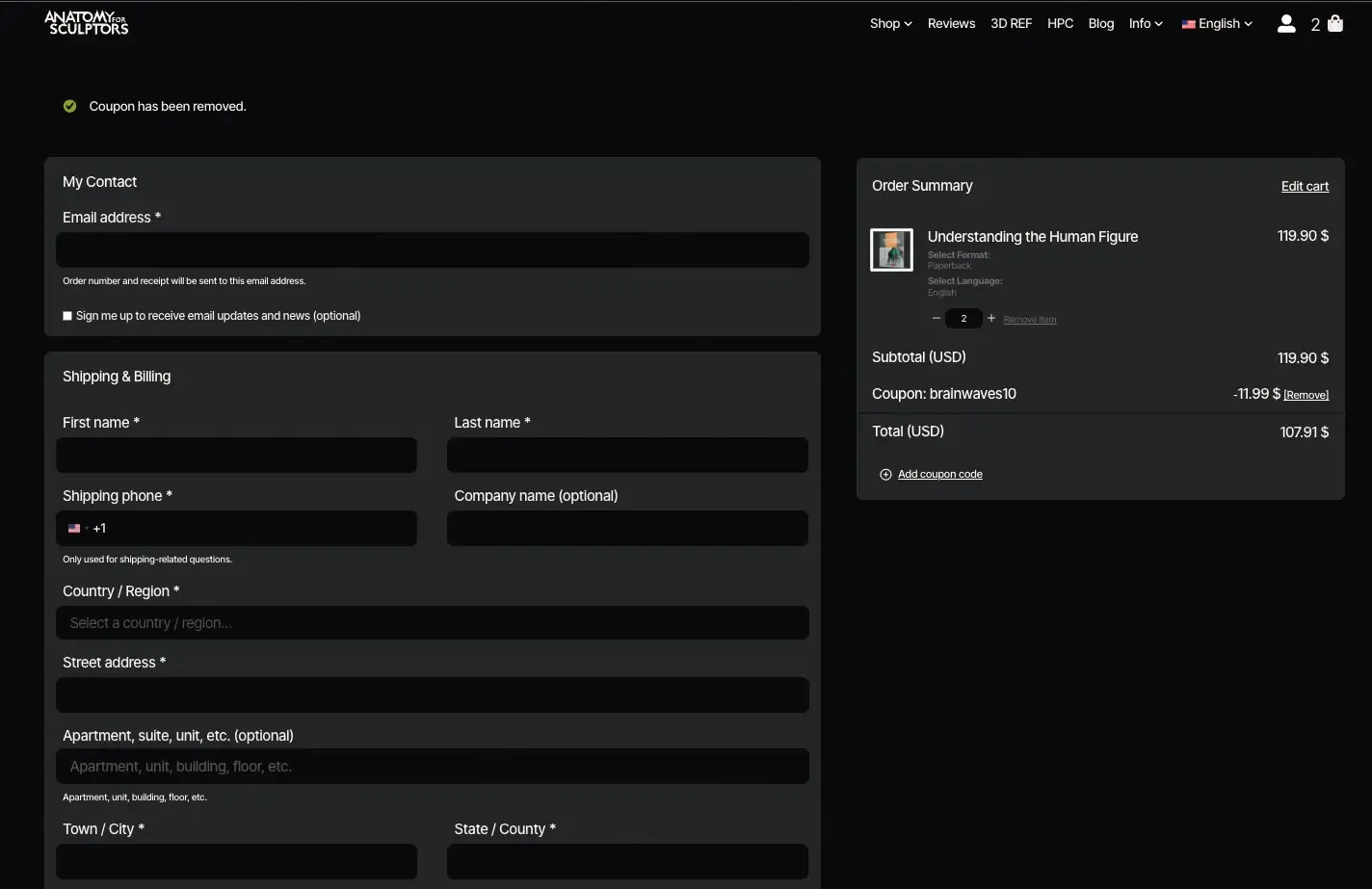
Task: Focus the State / County field
Action: click(627, 861)
